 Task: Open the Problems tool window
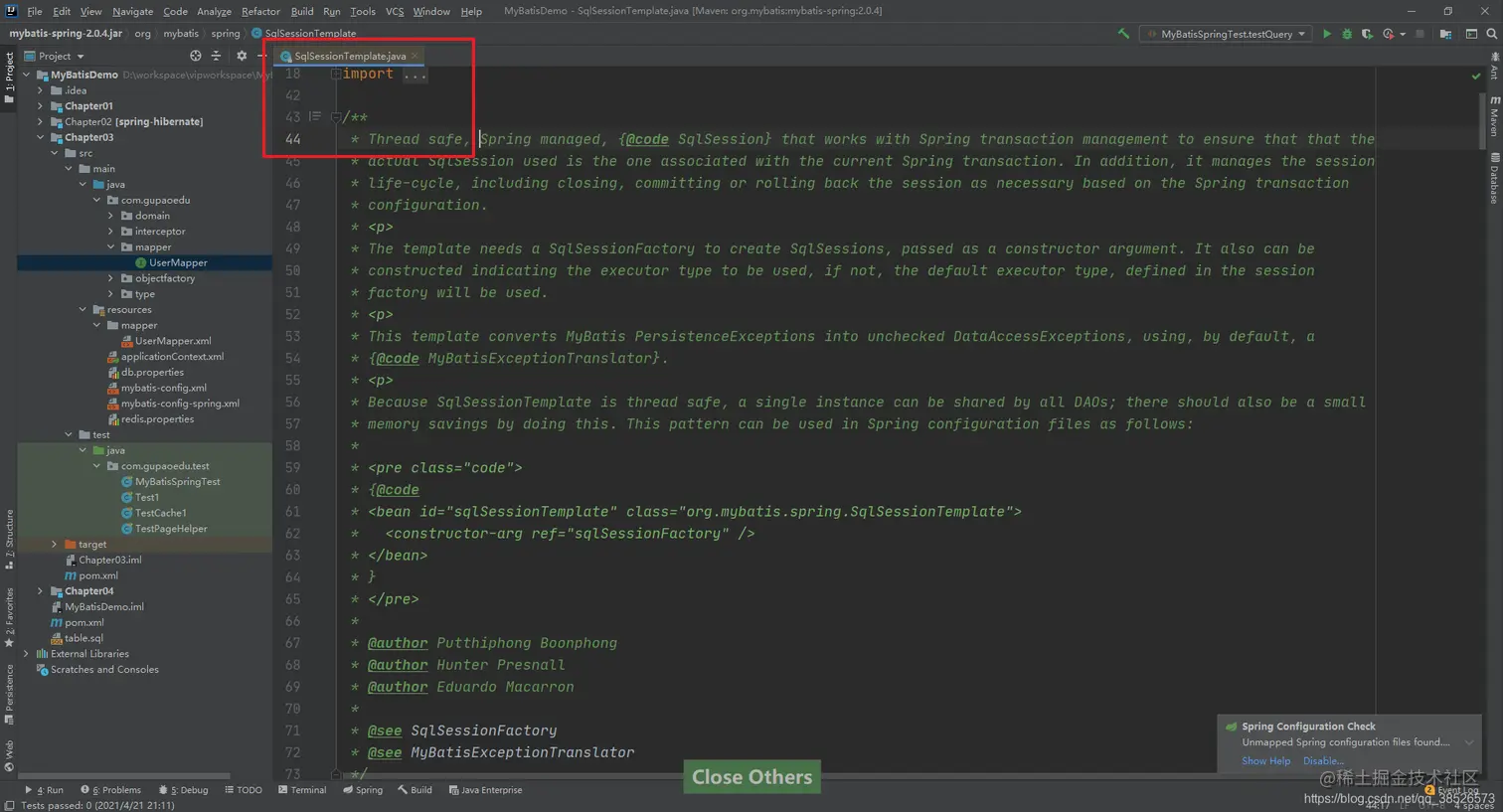tap(111, 790)
